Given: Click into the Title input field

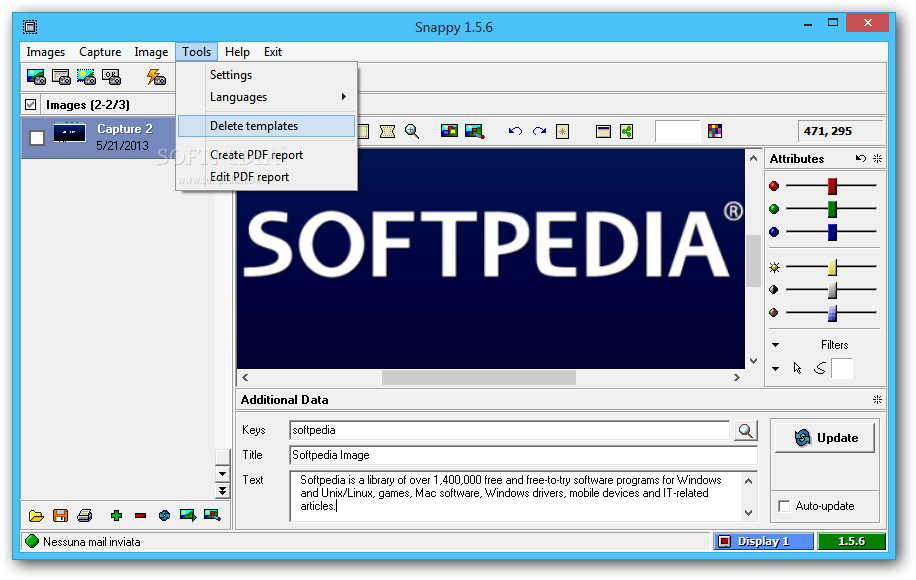Looking at the screenshot, I should coord(523,455).
